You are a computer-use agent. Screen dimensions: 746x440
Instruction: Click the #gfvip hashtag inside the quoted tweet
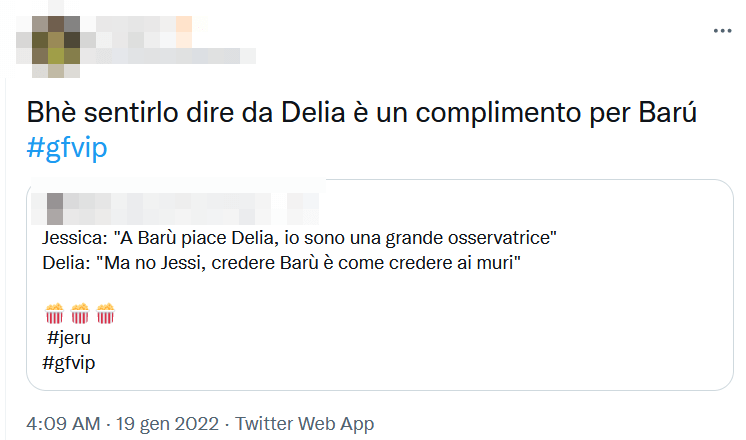(69, 362)
